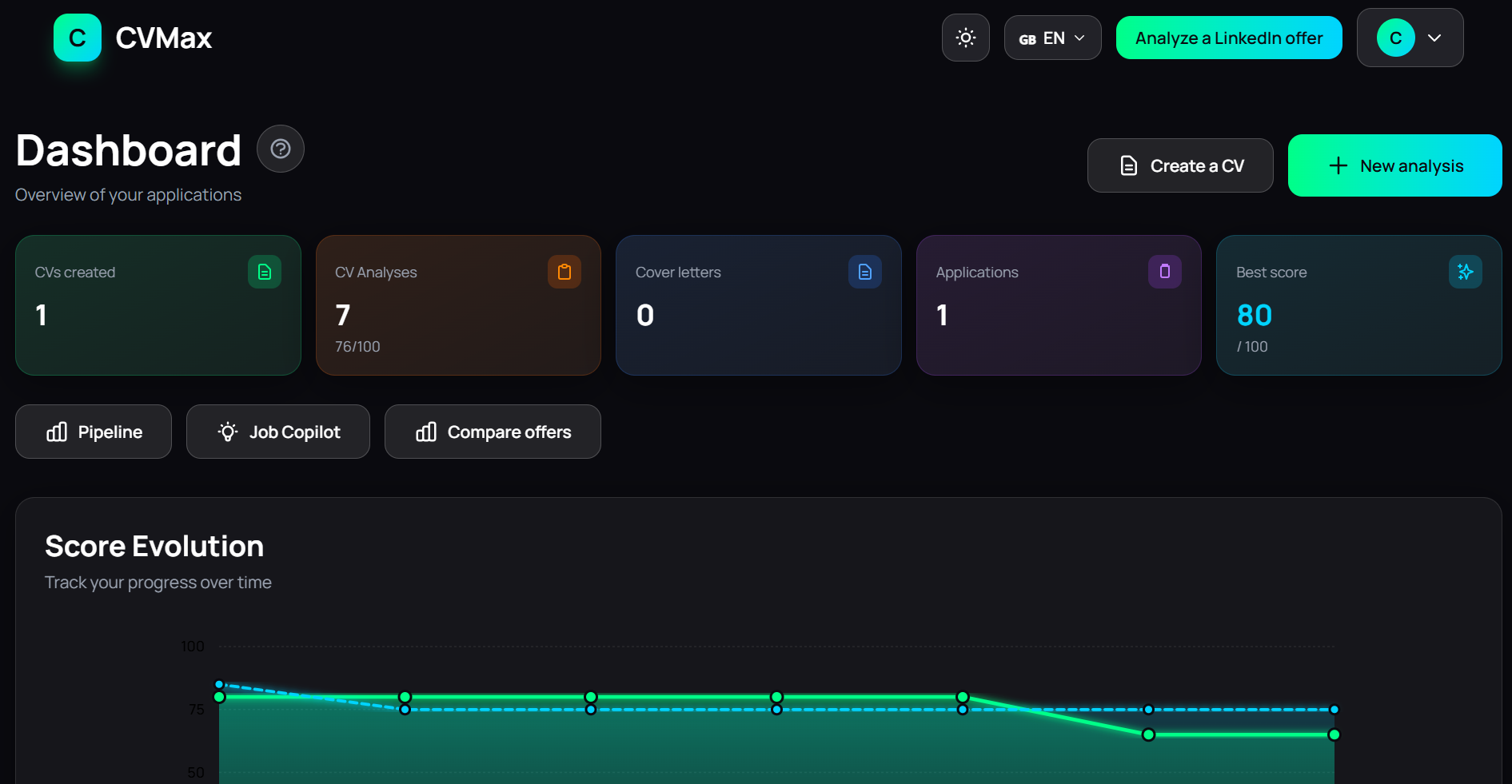The width and height of the screenshot is (1512, 784).
Task: Open the Compare offers section
Action: pyautogui.click(x=493, y=432)
